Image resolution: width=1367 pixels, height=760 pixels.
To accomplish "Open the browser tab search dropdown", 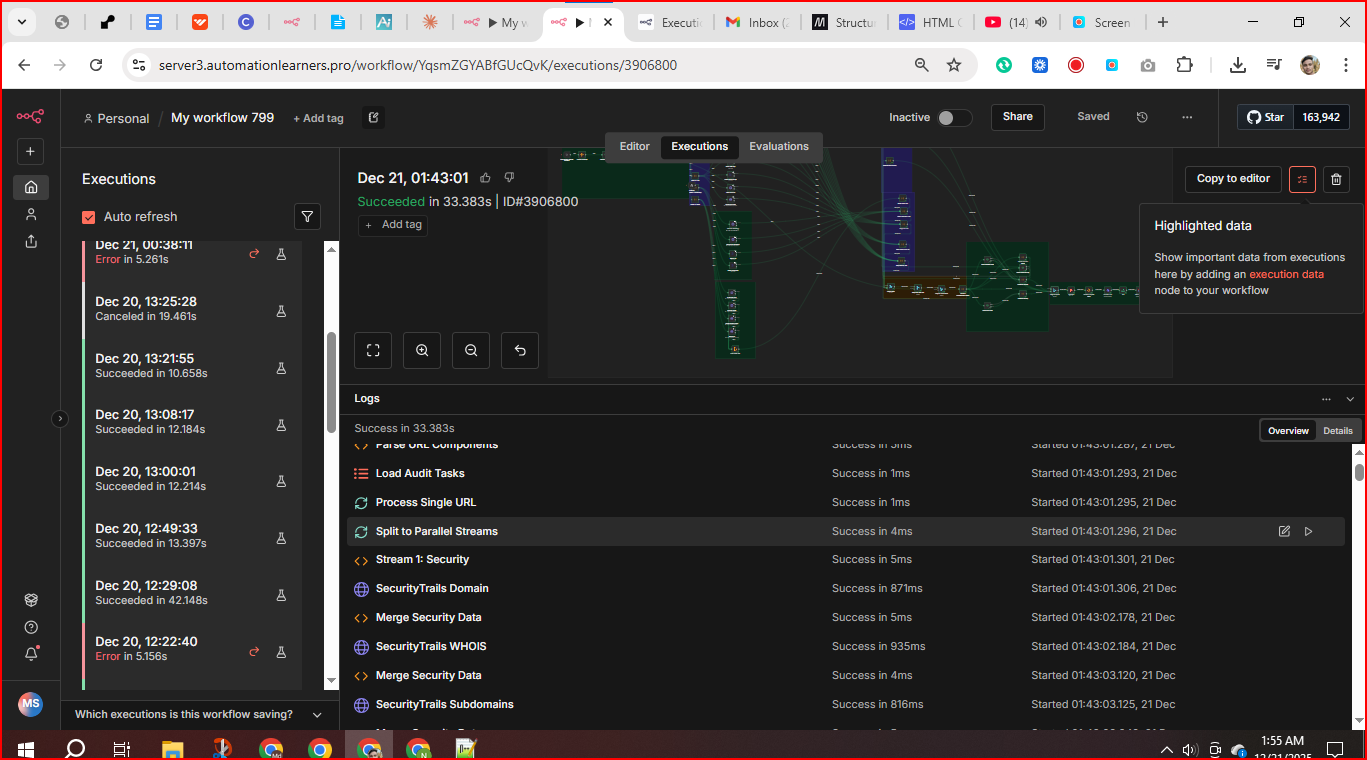I will 21,22.
